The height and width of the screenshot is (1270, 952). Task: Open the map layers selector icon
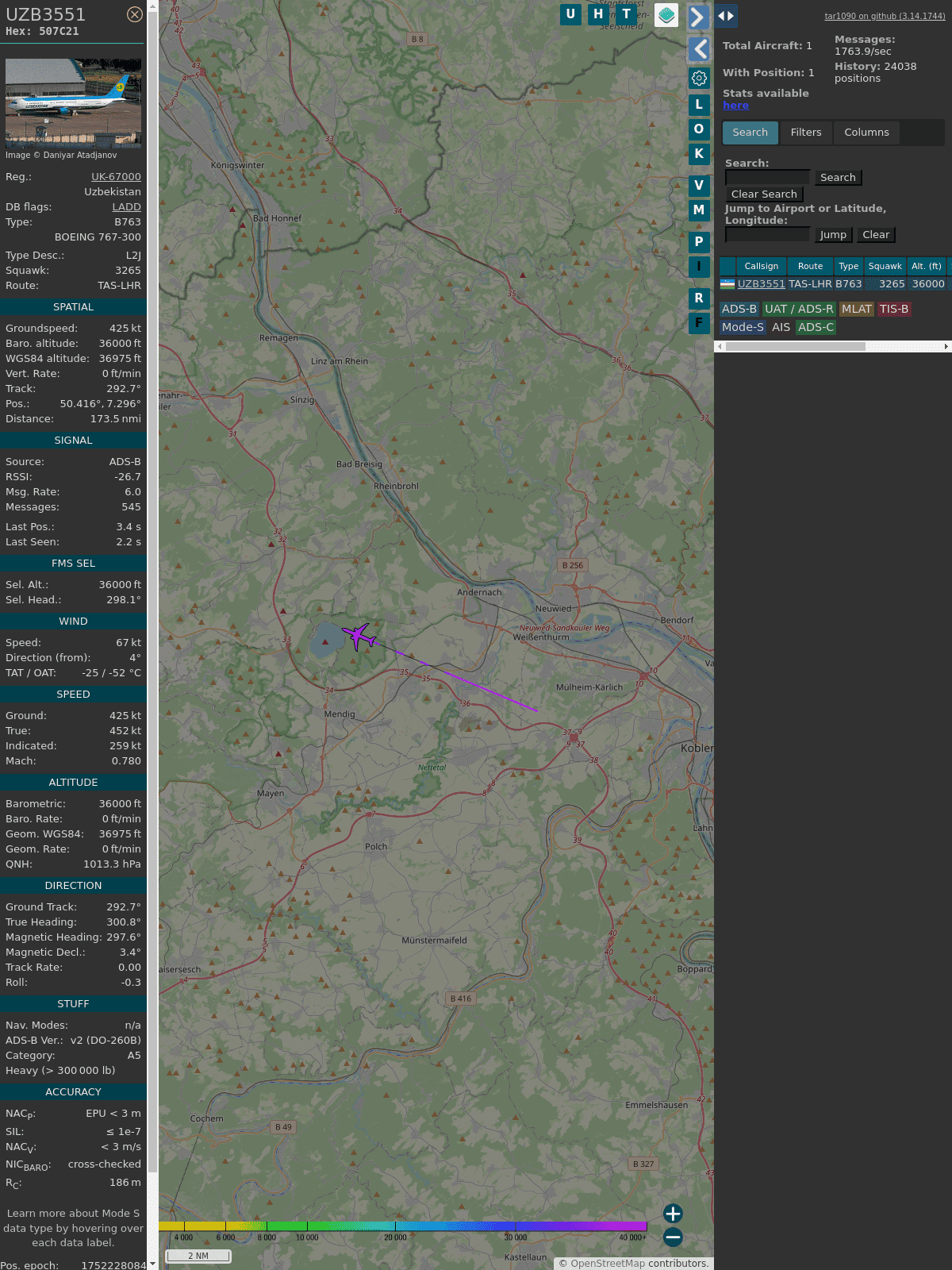(666, 15)
